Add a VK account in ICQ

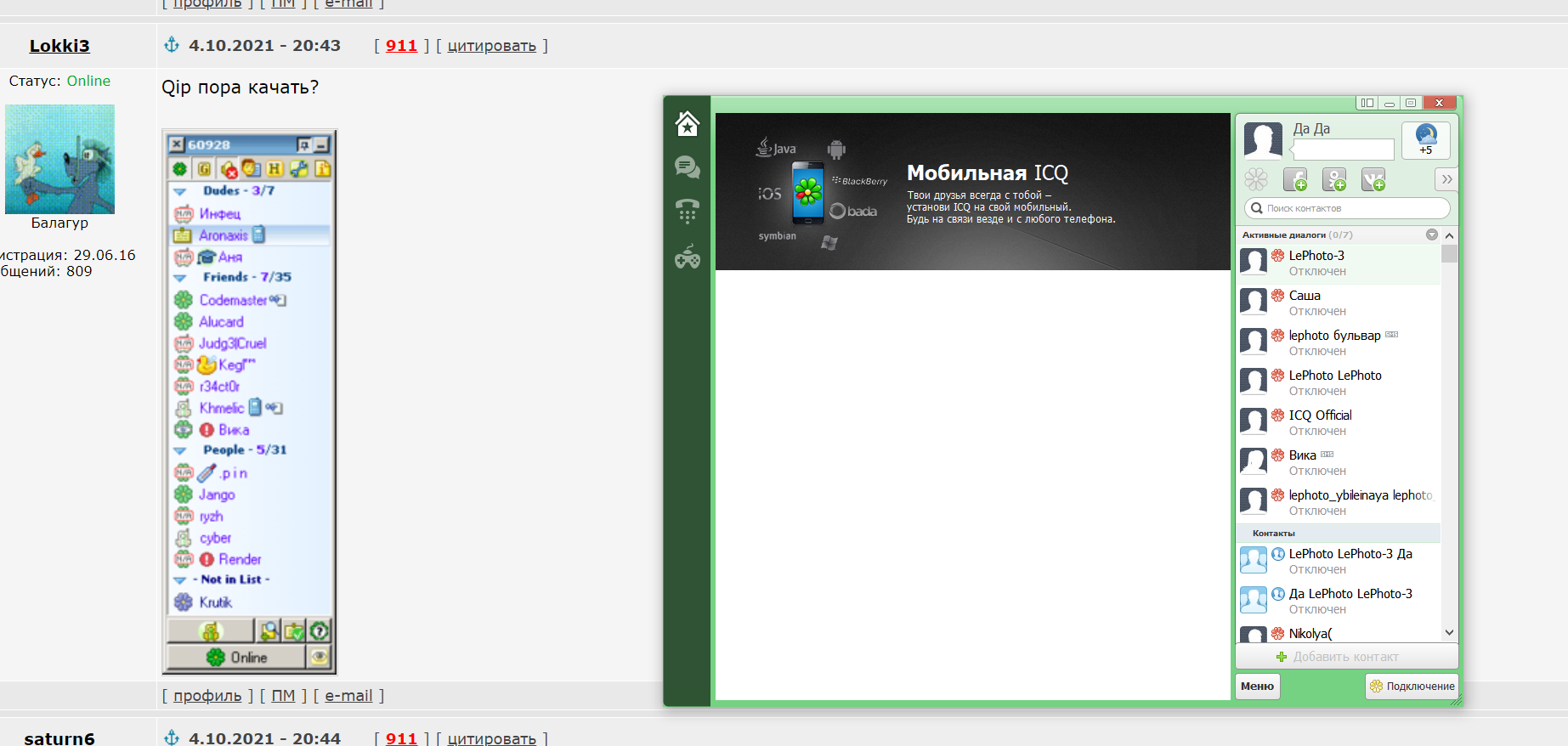tap(1373, 179)
